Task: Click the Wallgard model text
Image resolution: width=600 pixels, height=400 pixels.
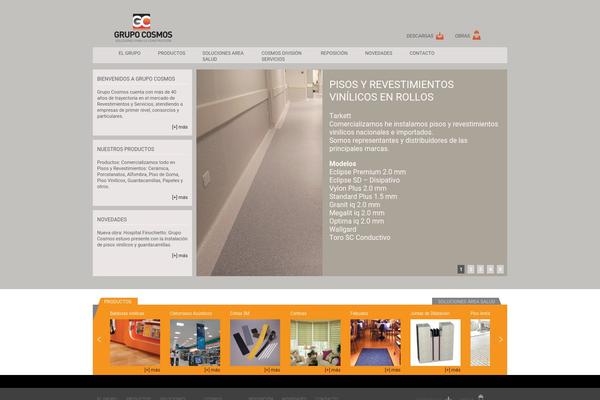Action: pos(342,230)
